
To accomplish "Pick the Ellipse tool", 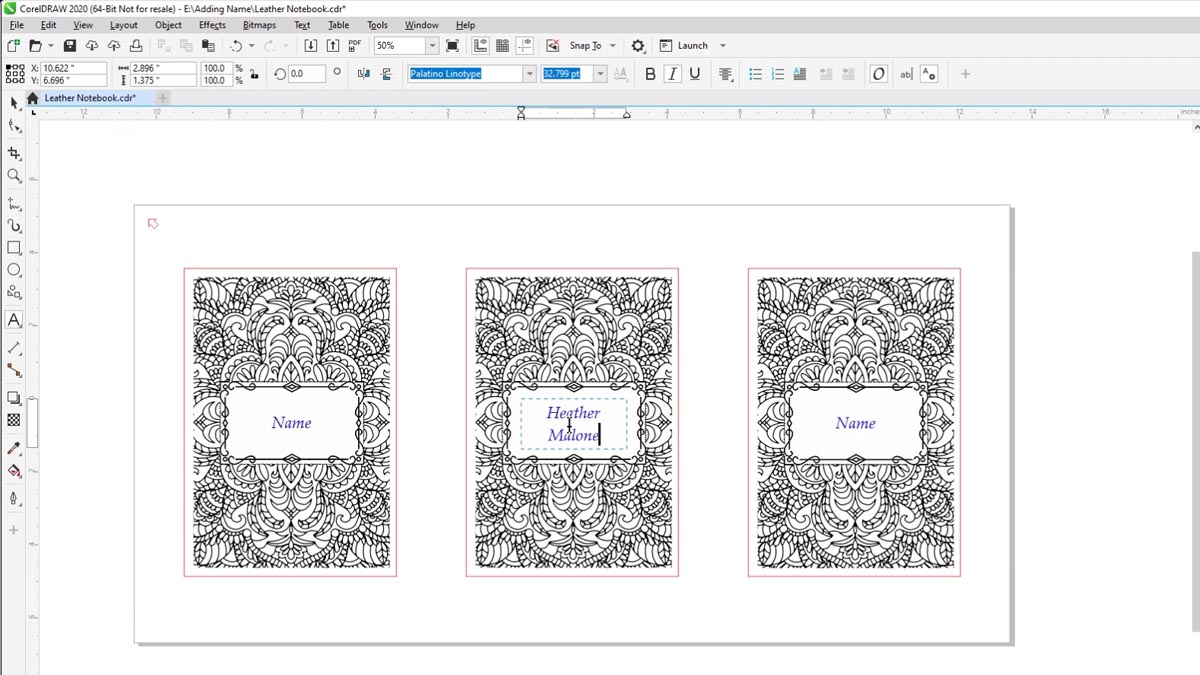I will 14,270.
